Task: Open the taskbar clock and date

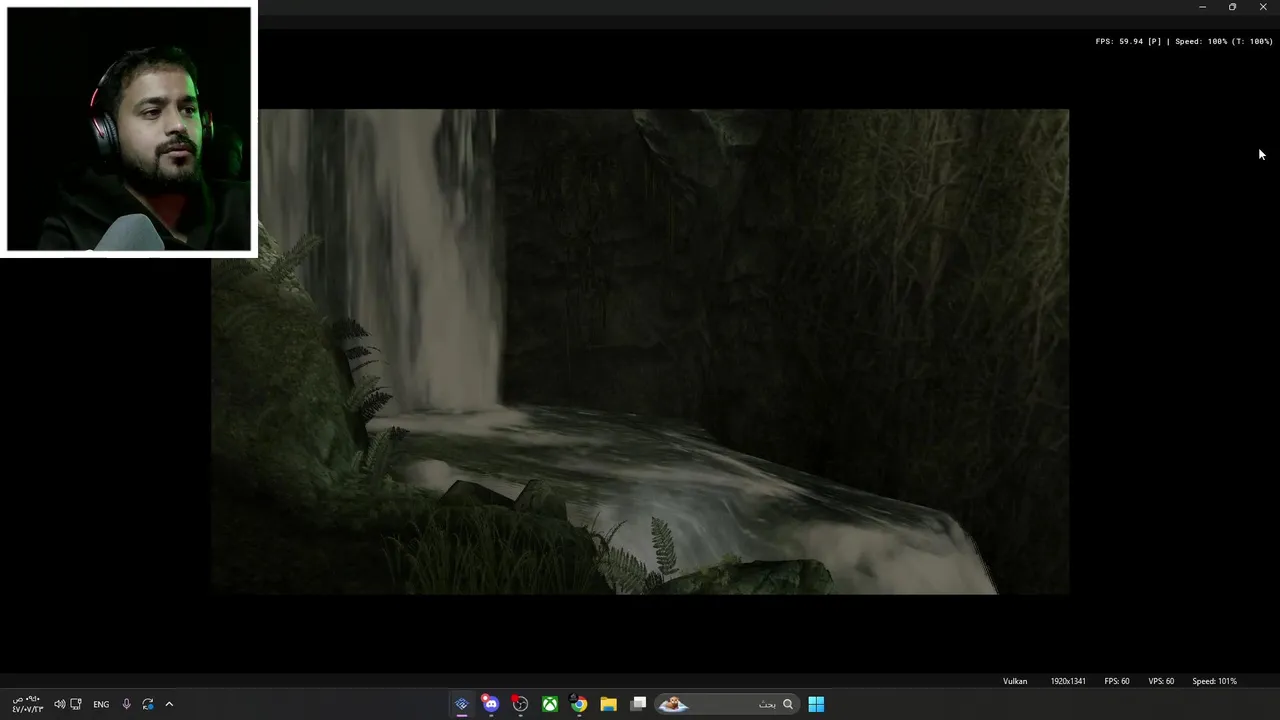Action: coord(27,704)
